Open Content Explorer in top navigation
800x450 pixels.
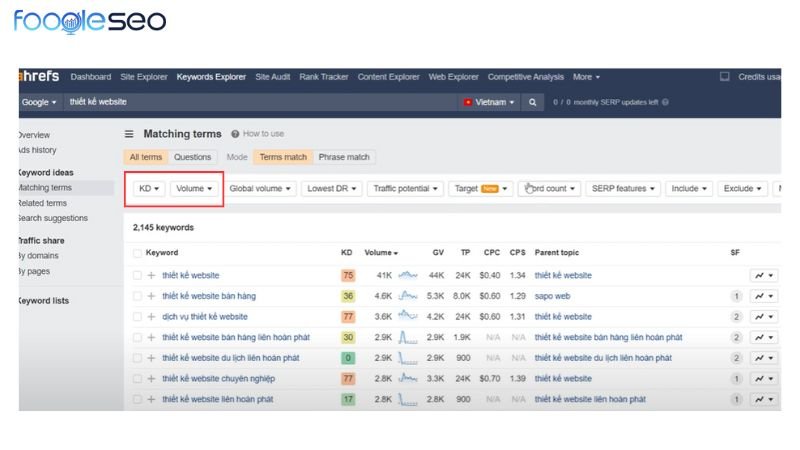click(388, 77)
